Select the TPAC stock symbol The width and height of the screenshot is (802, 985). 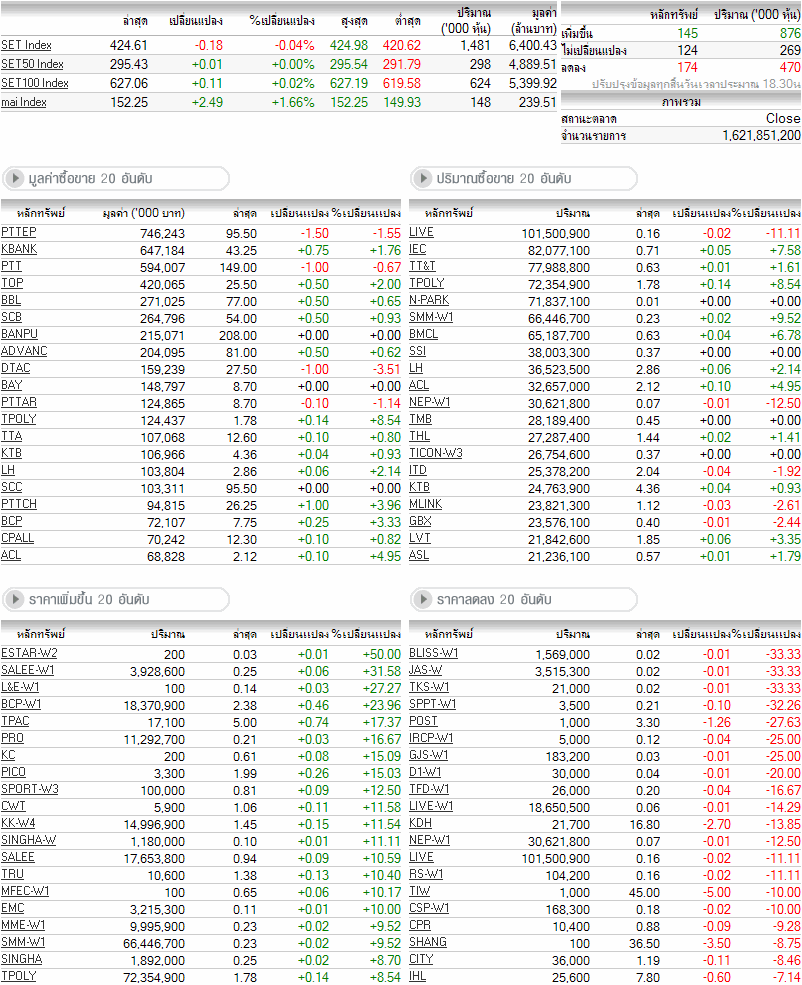15,721
